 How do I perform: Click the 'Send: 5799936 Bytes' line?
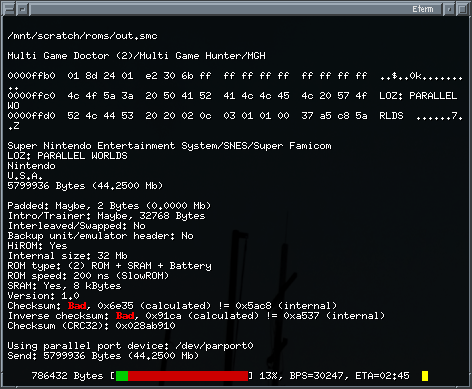click(103, 356)
